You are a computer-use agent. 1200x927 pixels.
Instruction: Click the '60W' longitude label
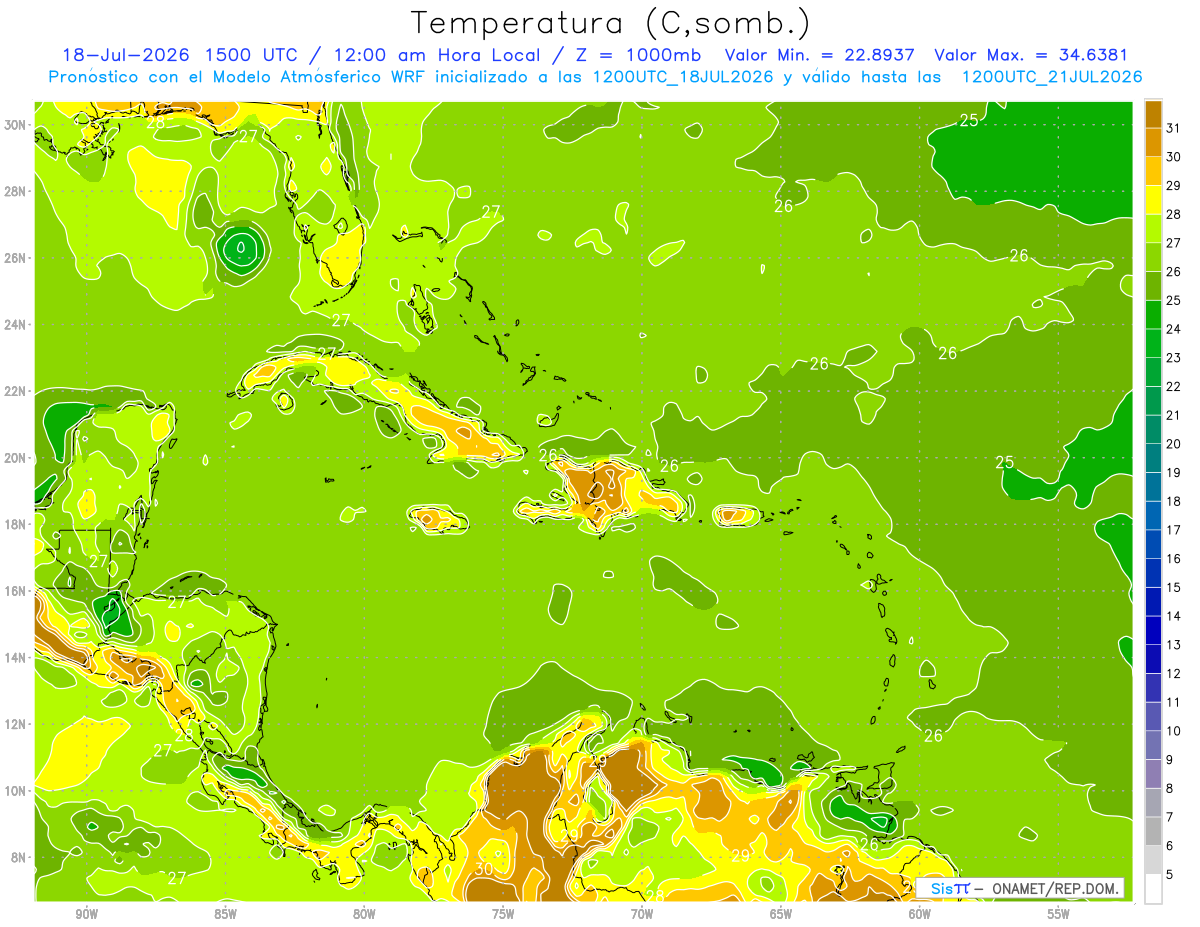pos(920,915)
